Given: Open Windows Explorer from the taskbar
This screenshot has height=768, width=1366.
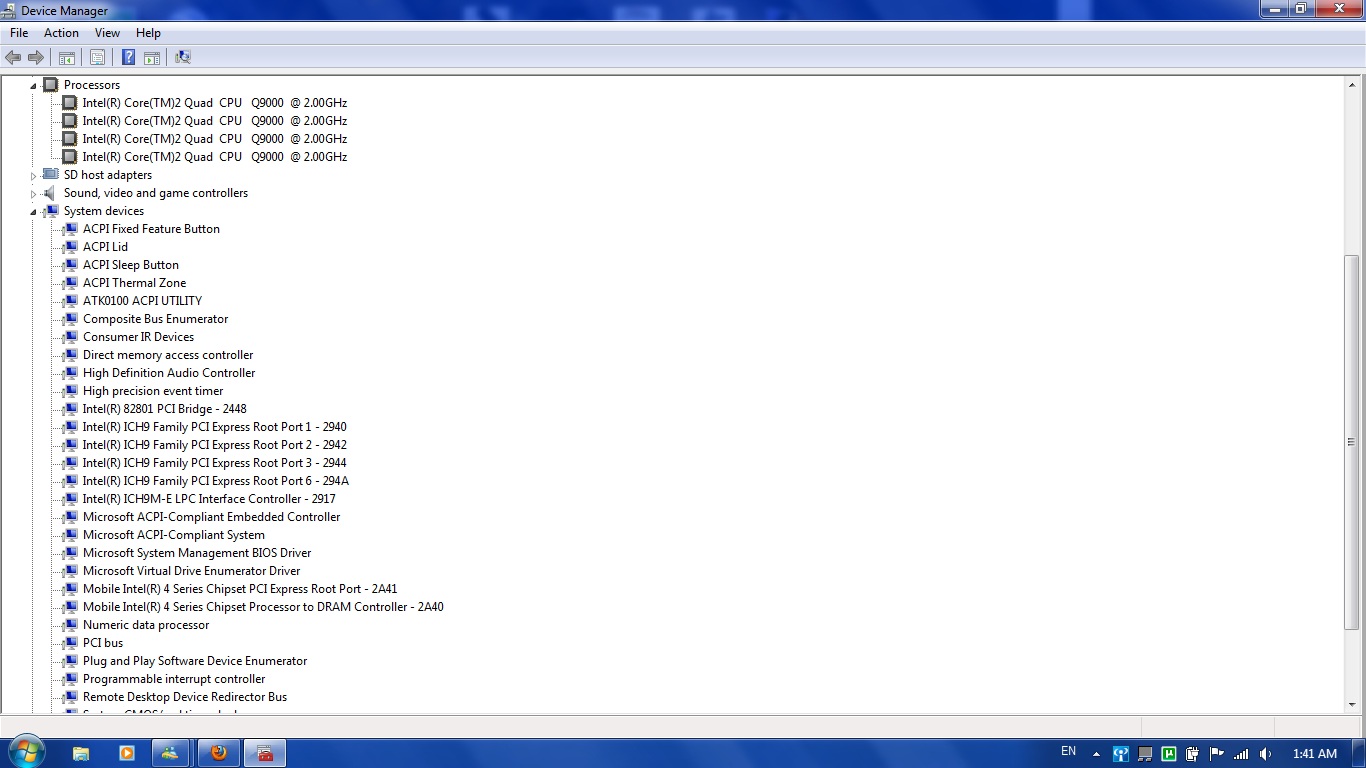Looking at the screenshot, I should (81, 753).
